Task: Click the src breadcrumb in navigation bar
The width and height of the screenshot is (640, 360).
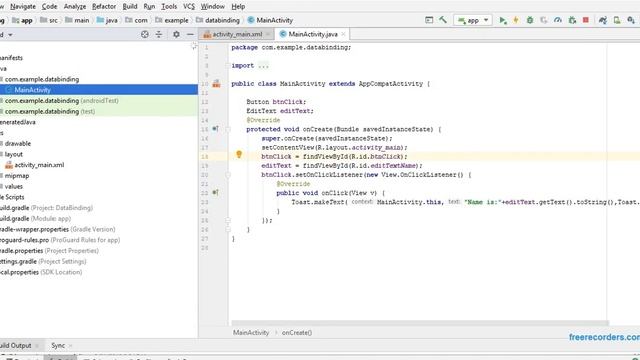Action: click(x=49, y=20)
